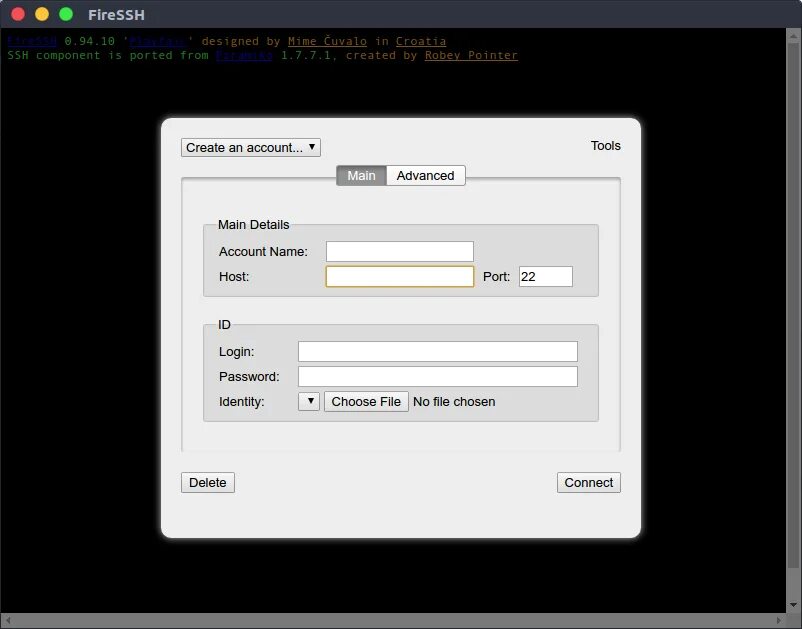Open the FireSSH link in terminal header
This screenshot has height=629, width=802.
tap(32, 41)
